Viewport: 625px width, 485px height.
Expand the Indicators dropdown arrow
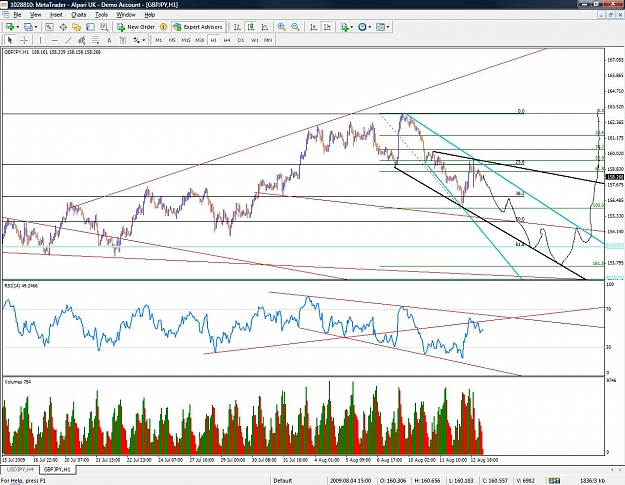[x=352, y=27]
